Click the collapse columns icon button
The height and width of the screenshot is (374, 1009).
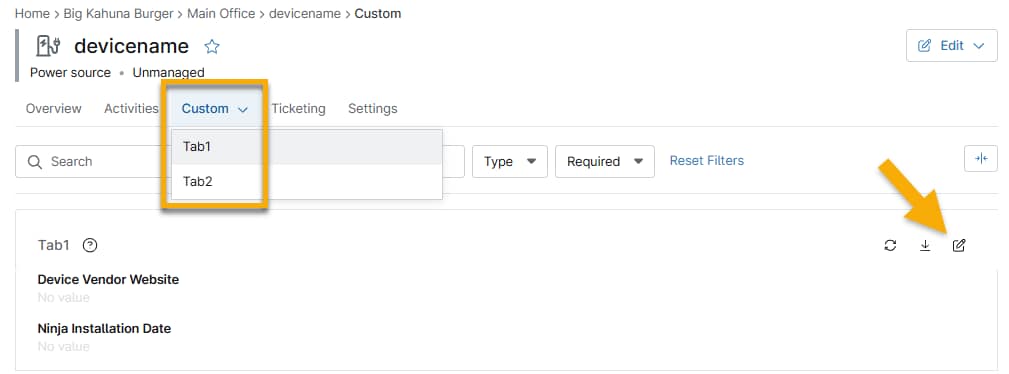(x=981, y=158)
